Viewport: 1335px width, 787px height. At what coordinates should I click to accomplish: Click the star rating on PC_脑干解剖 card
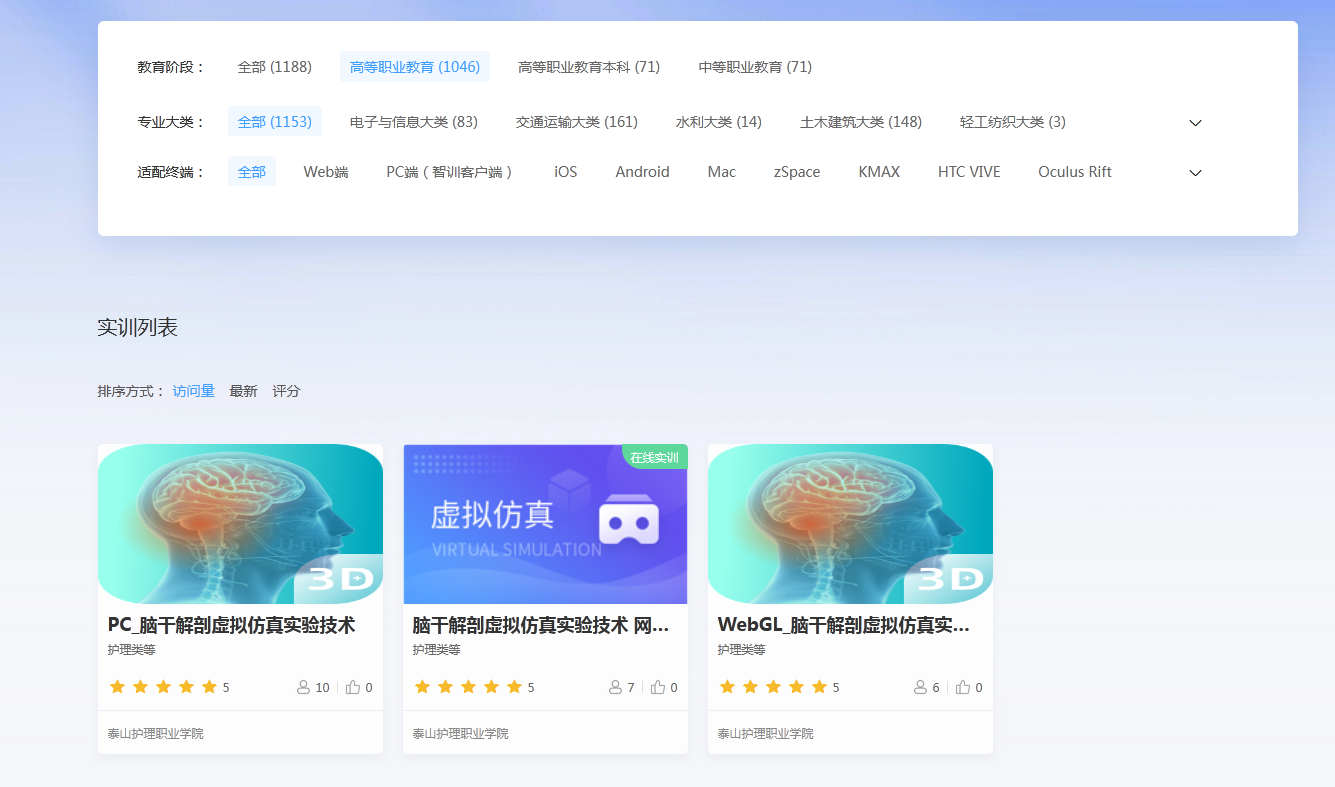163,687
